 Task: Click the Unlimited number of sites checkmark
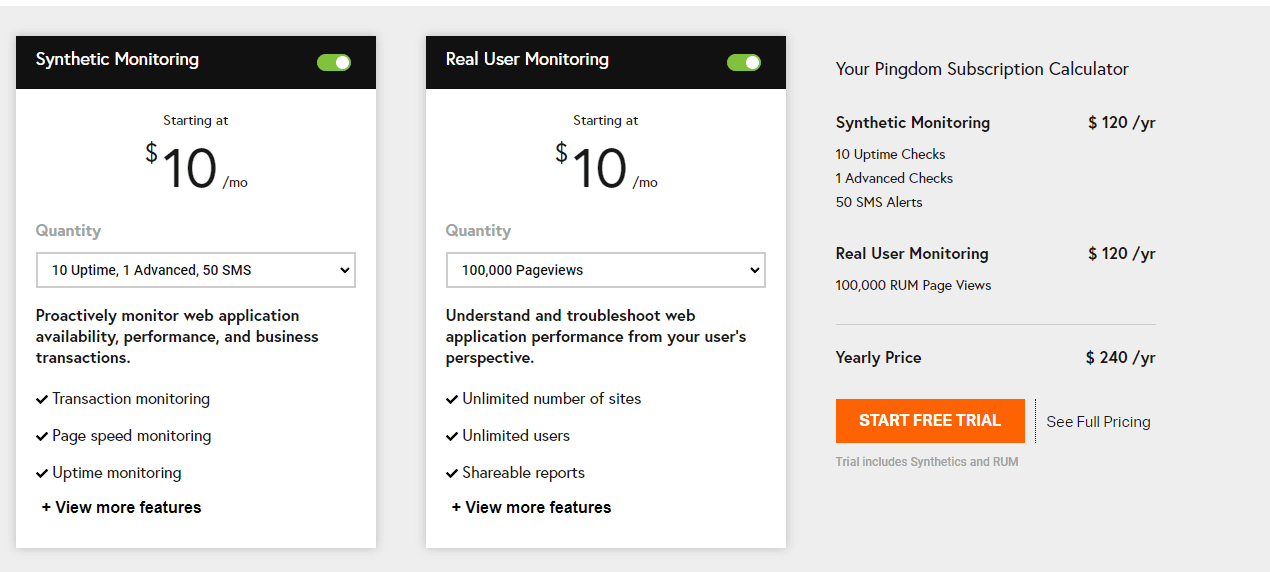pos(452,399)
